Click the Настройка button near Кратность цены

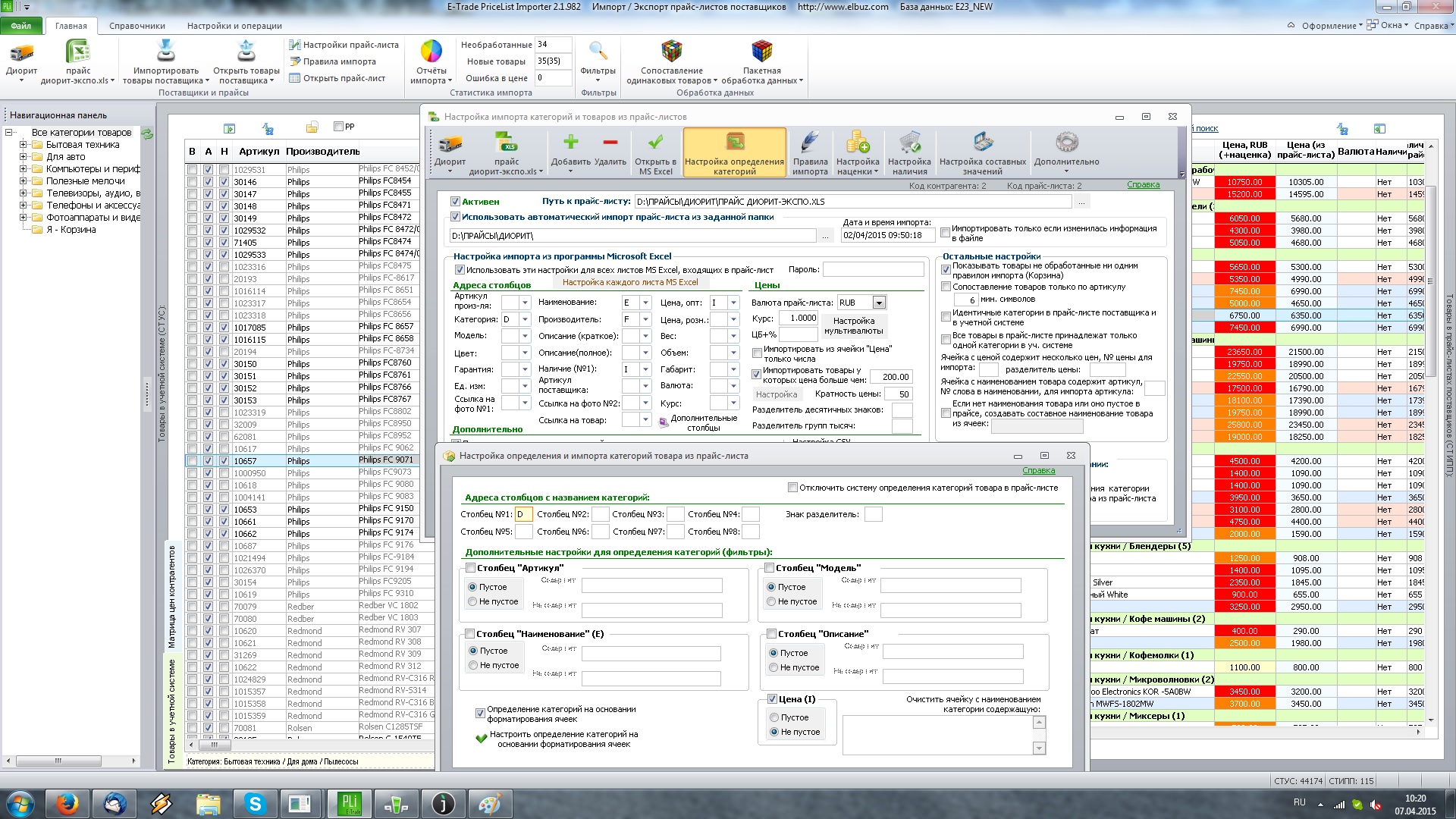[777, 394]
